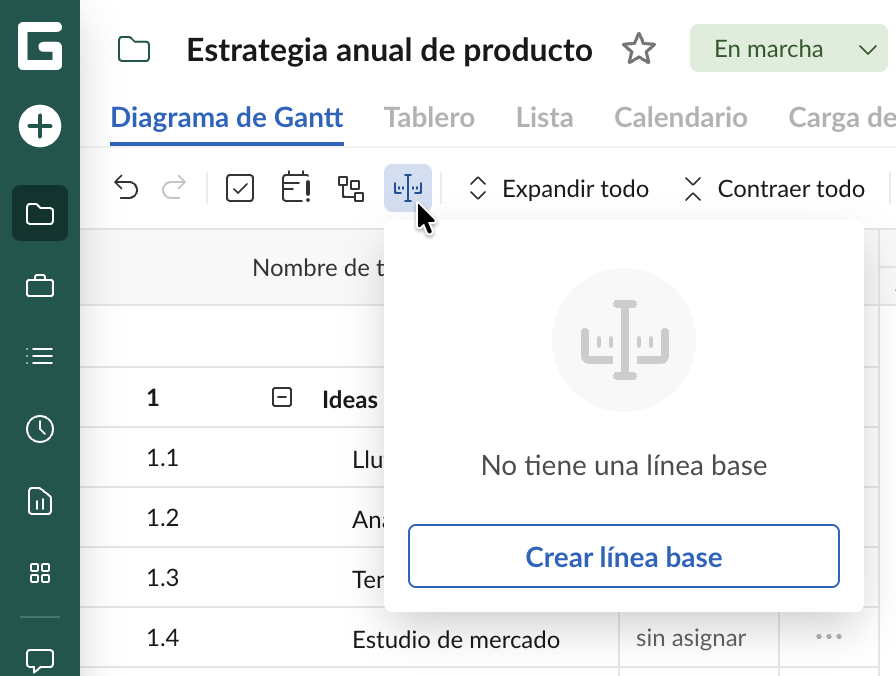Open the briefcase portfolio icon in sidebar
896x676 pixels.
tap(40, 285)
